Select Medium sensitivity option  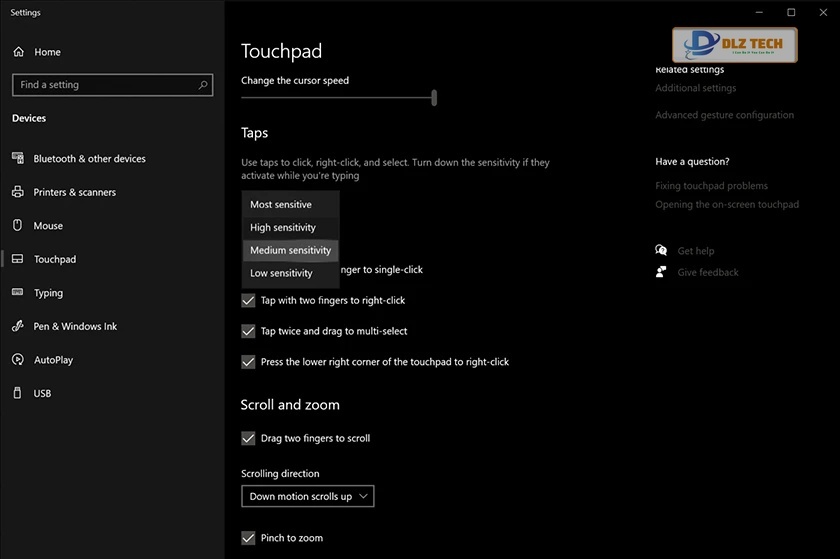(290, 250)
